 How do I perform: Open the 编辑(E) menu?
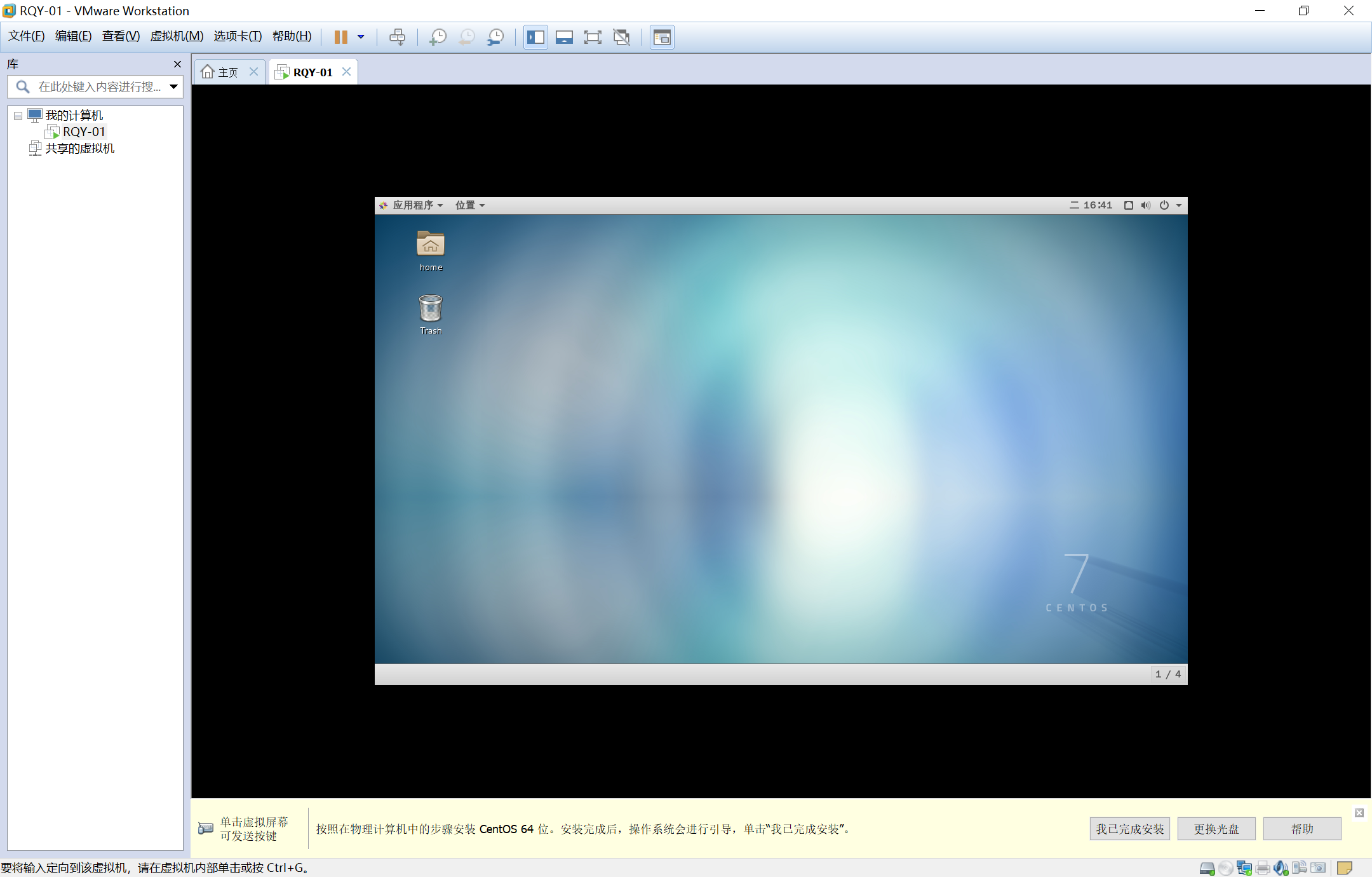point(73,36)
